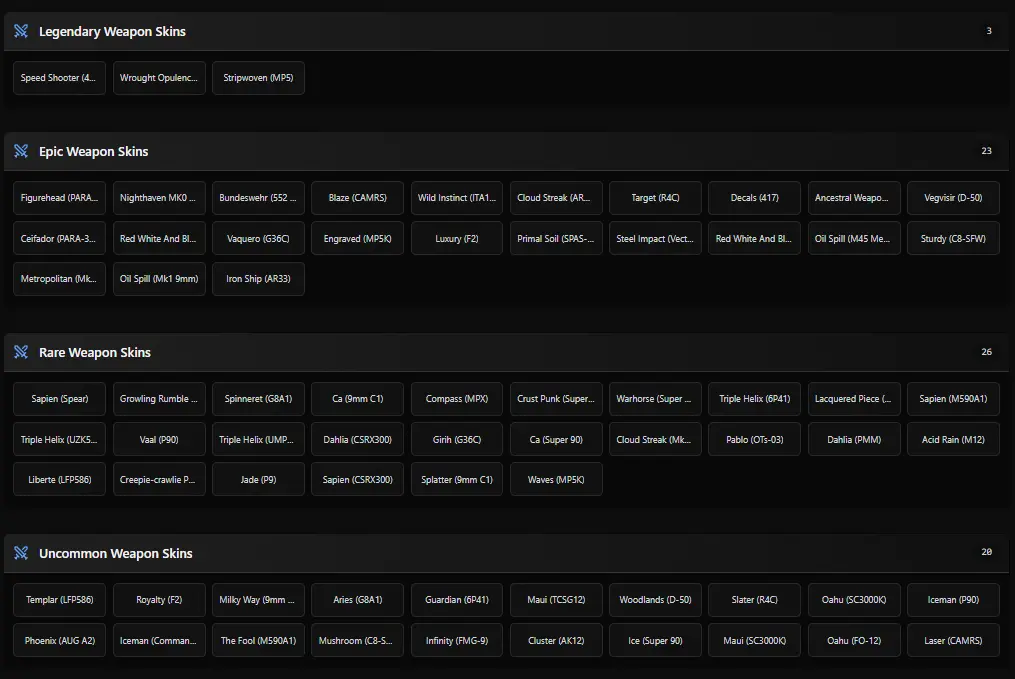Click the Royalty (F2) uncommon skin
The image size is (1015, 679).
[159, 600]
